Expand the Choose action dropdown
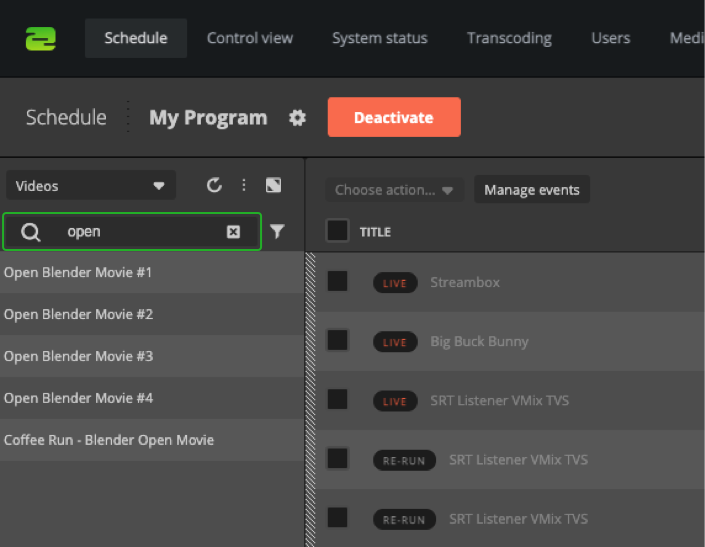This screenshot has height=547, width=705. (x=394, y=190)
